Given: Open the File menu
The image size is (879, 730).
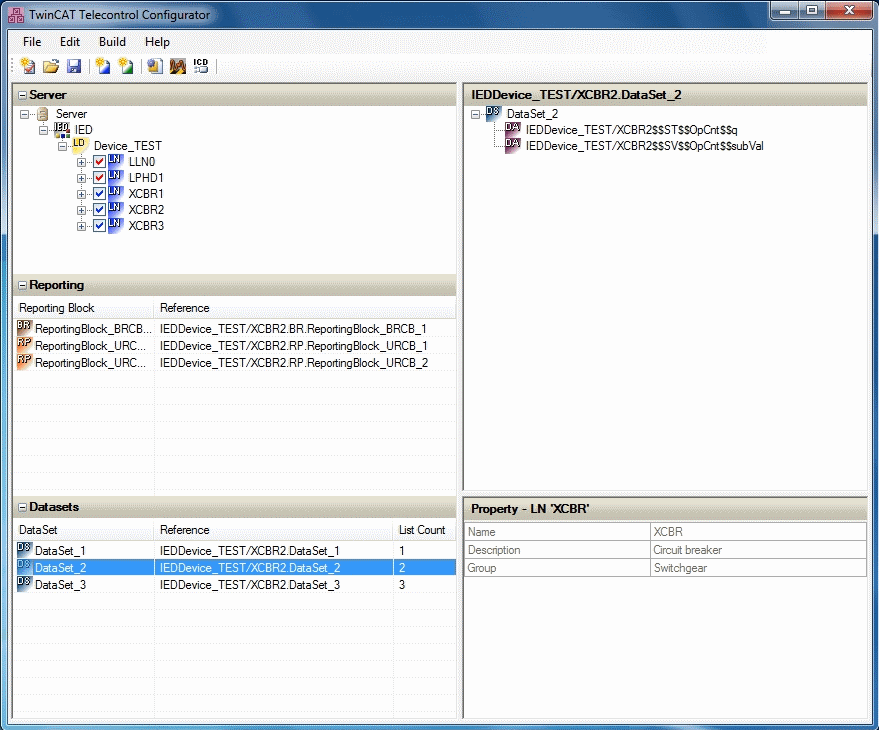Looking at the screenshot, I should 32,42.
